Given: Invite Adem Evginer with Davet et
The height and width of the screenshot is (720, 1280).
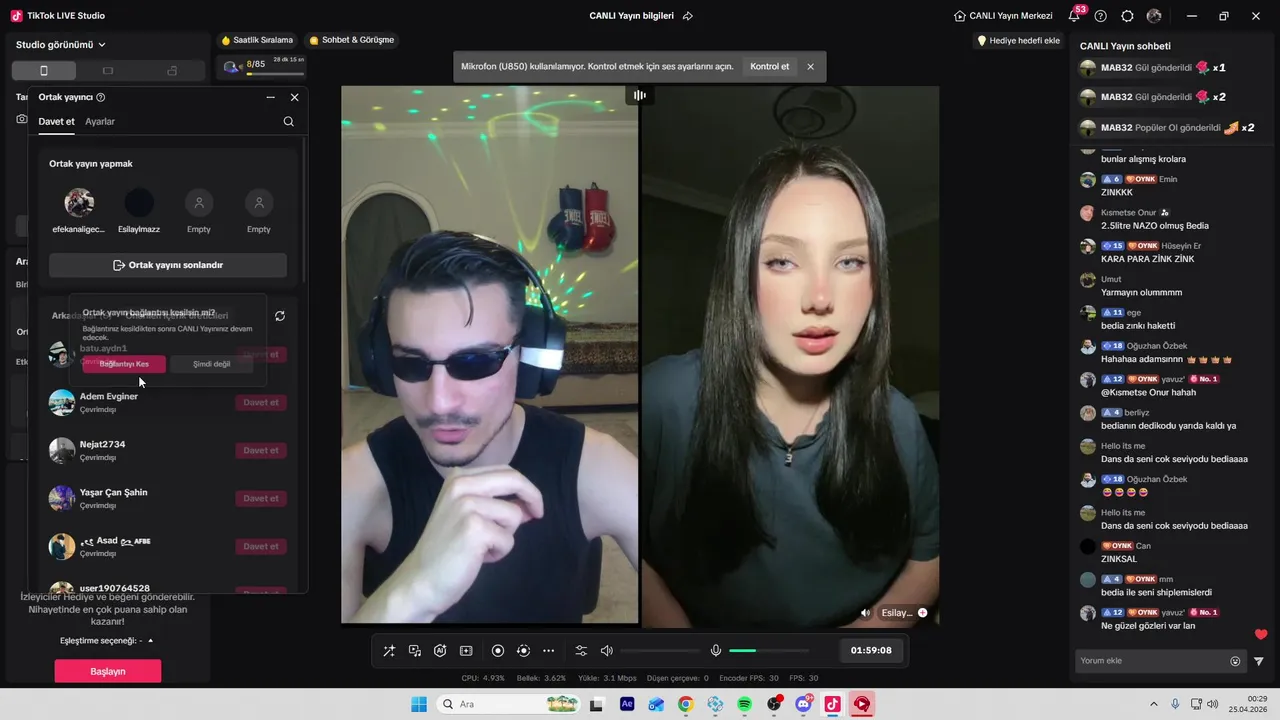Looking at the screenshot, I should [x=261, y=402].
